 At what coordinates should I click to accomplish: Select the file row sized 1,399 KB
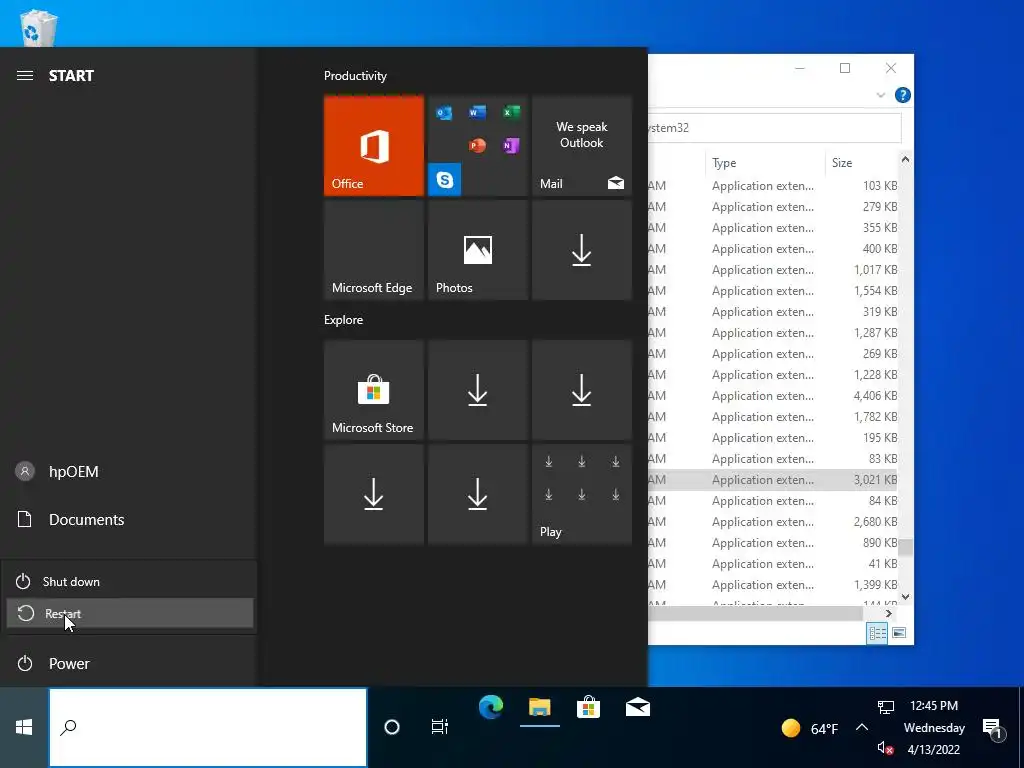[773, 584]
